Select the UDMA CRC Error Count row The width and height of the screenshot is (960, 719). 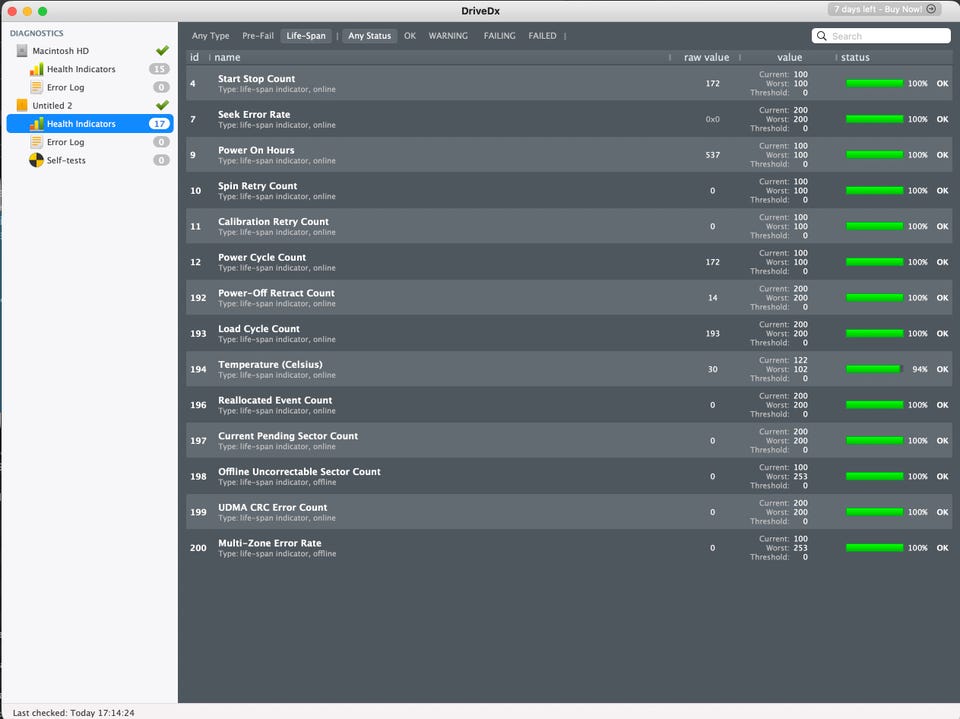point(569,512)
